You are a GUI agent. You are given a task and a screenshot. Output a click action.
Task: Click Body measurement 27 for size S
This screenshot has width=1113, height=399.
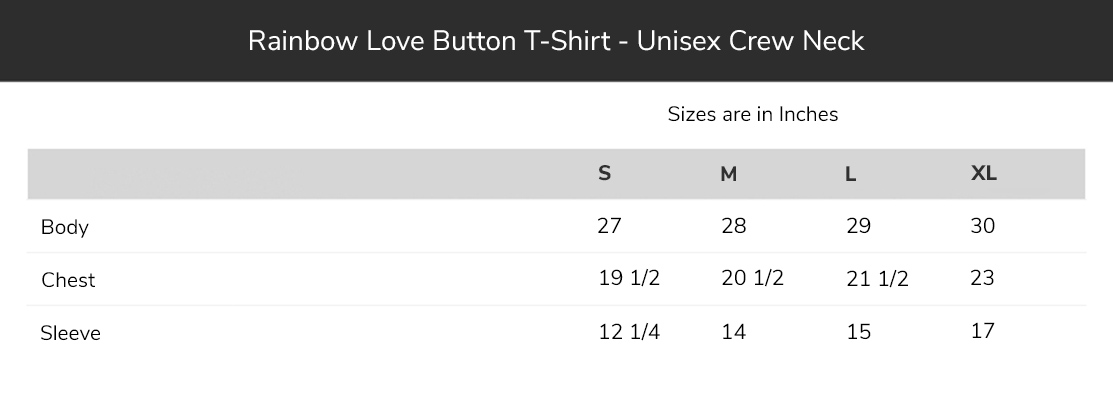[610, 226]
